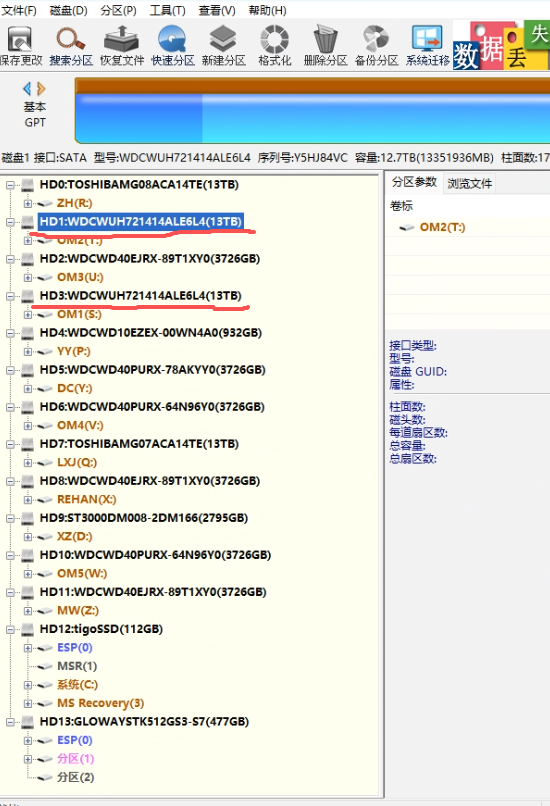This screenshot has width=550, height=806.
Task: Select the OM5(W:) partition
Action: pyautogui.click(x=82, y=573)
